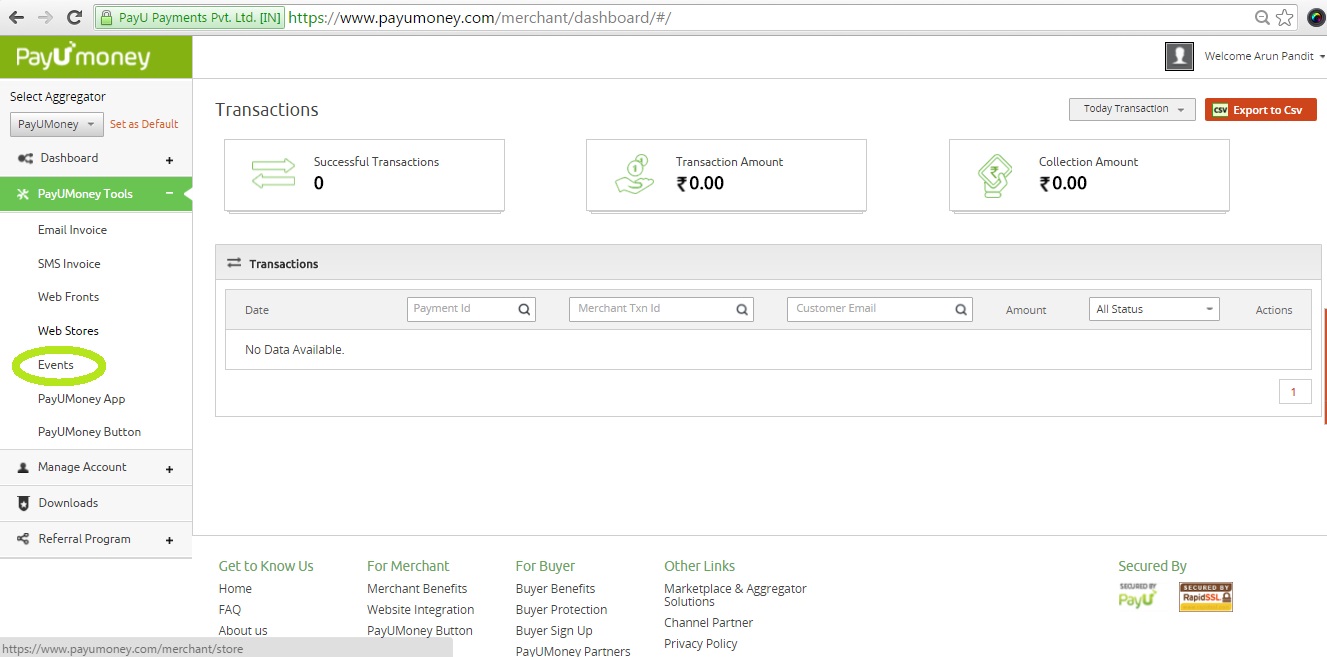Image resolution: width=1327 pixels, height=657 pixels.
Task: Open the Website Integration footer link
Action: (421, 610)
